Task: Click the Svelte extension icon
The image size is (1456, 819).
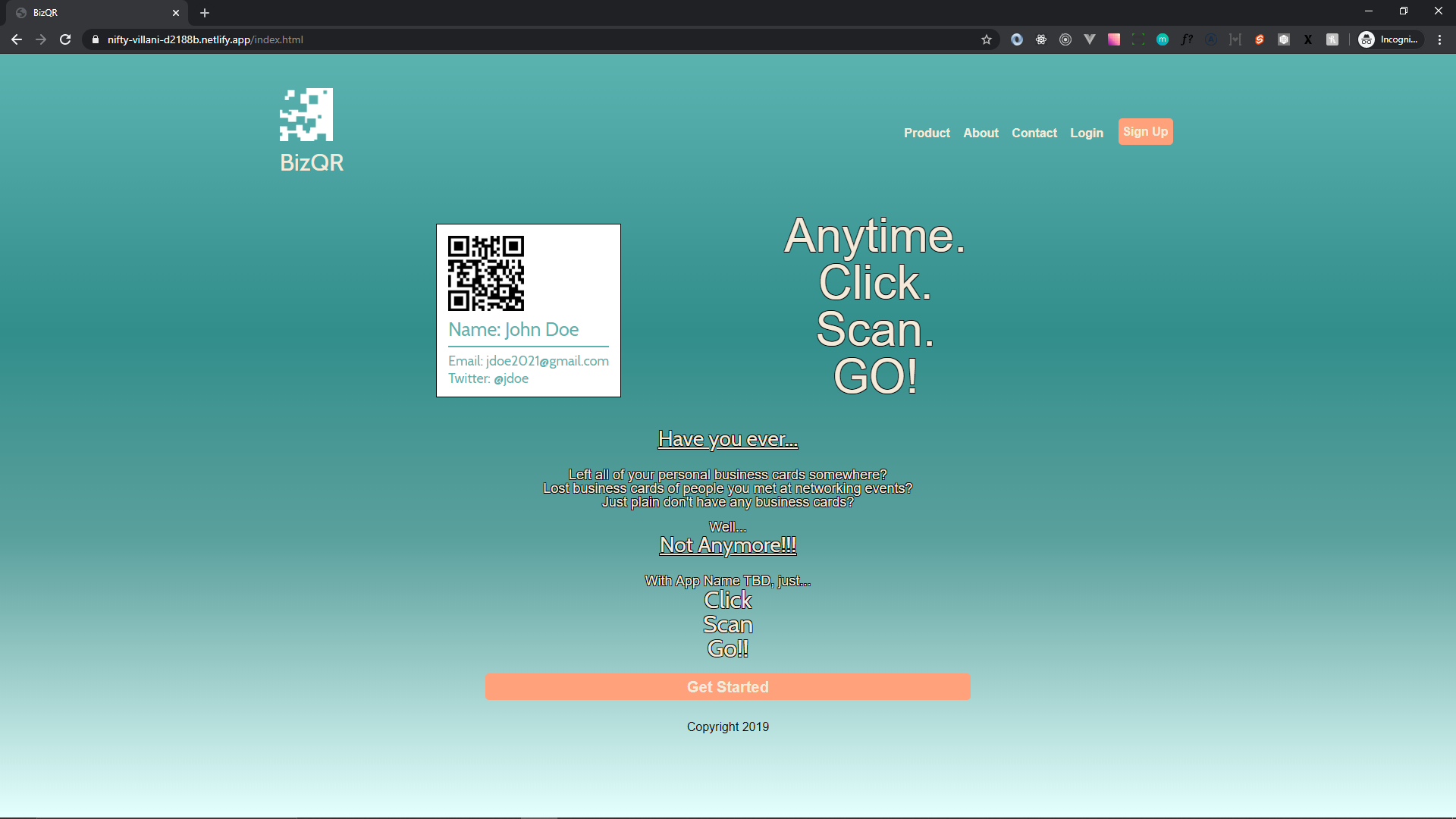Action: pyautogui.click(x=1260, y=39)
